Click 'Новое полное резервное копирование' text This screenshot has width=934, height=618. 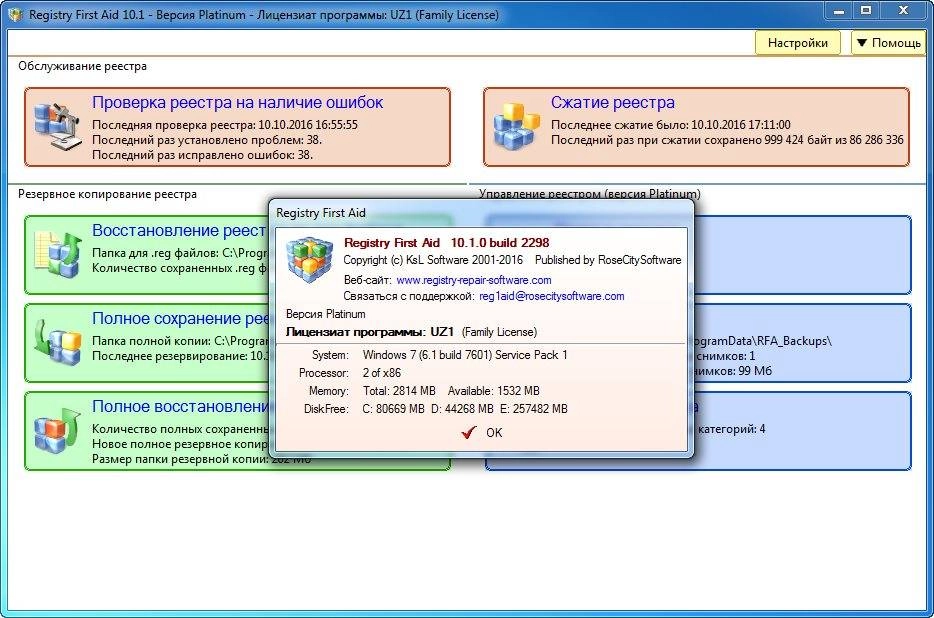(x=180, y=444)
